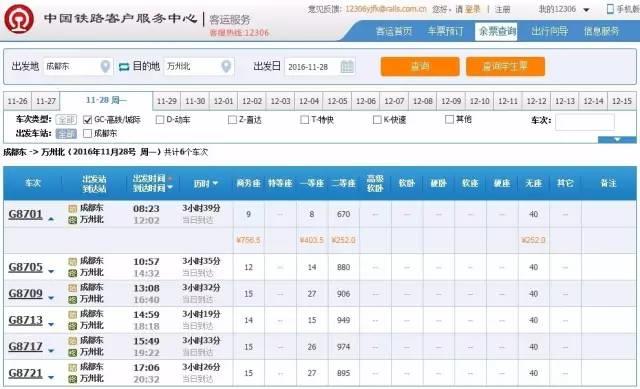
Task: Click the ¥756.5 business seat price
Action: [248, 240]
